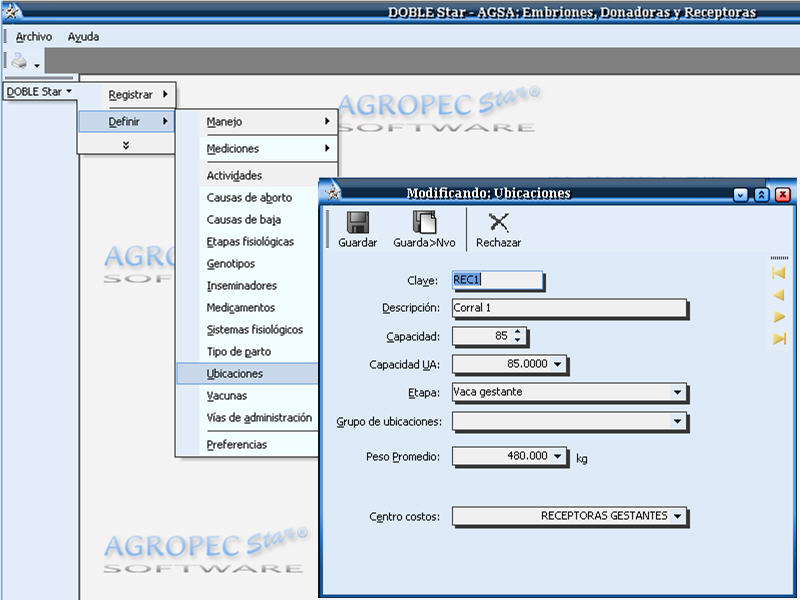This screenshot has width=800, height=600.
Task: Click the double-up arrow dialog title button
Action: [761, 194]
